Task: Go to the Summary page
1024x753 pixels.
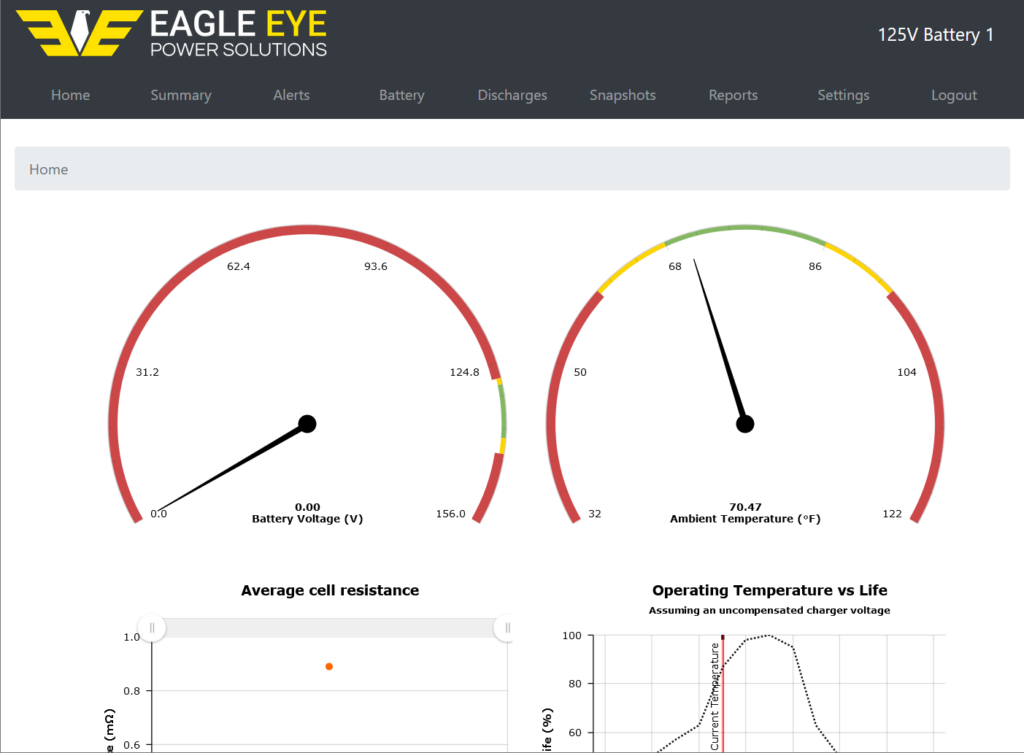Action: 181,95
